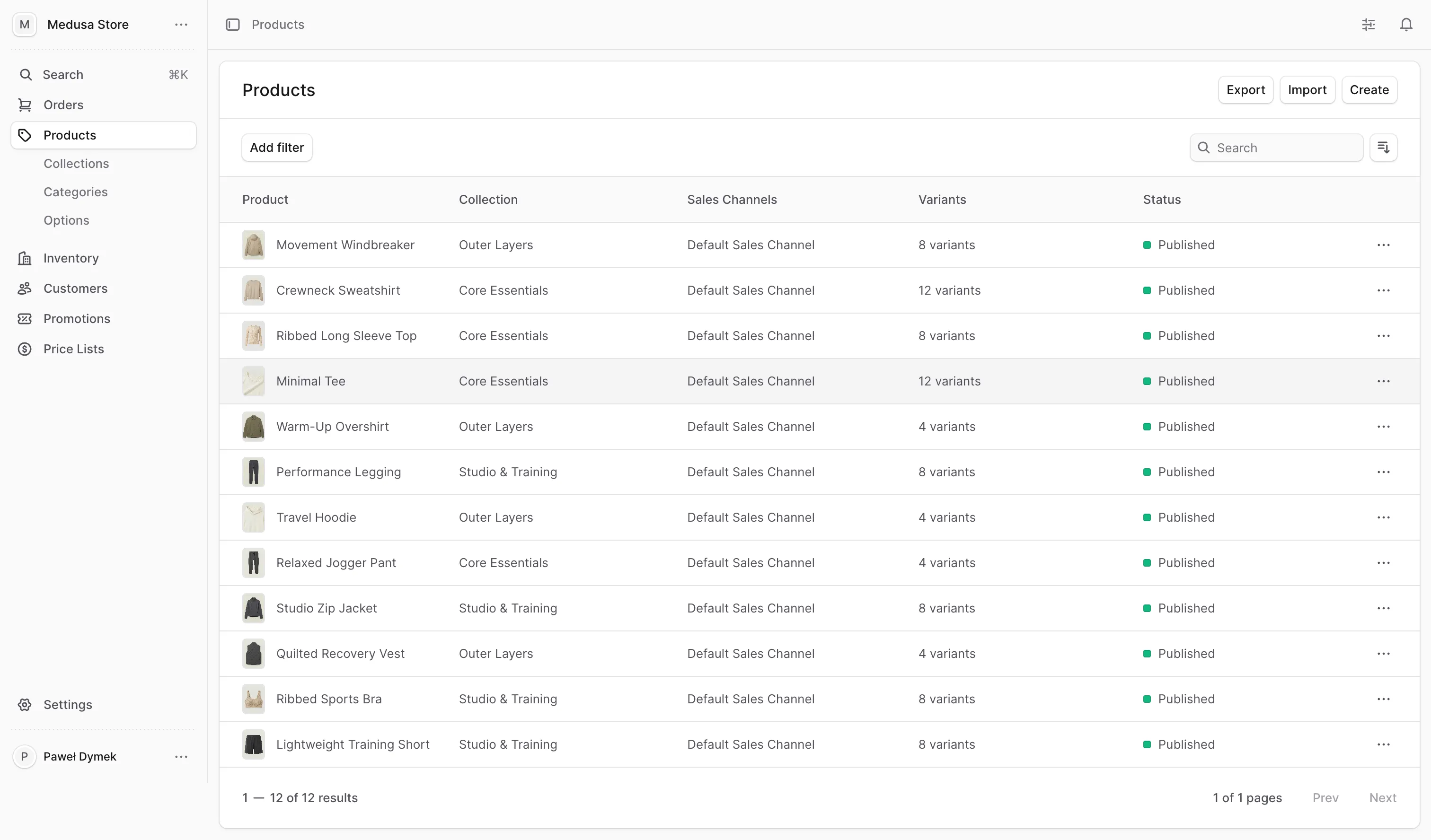Open the notifications bell
The width and height of the screenshot is (1431, 840).
[x=1405, y=25]
